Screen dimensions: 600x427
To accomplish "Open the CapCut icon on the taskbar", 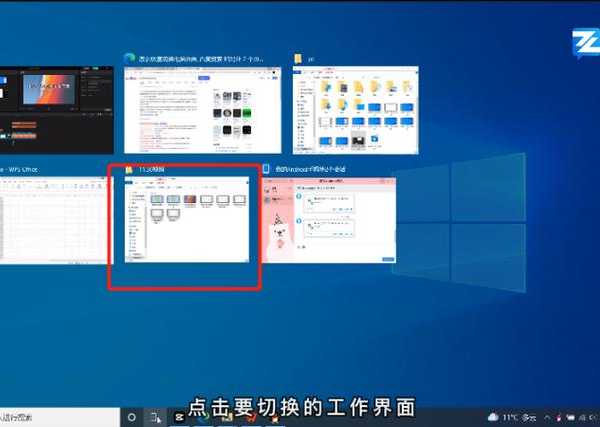I will coord(179,417).
